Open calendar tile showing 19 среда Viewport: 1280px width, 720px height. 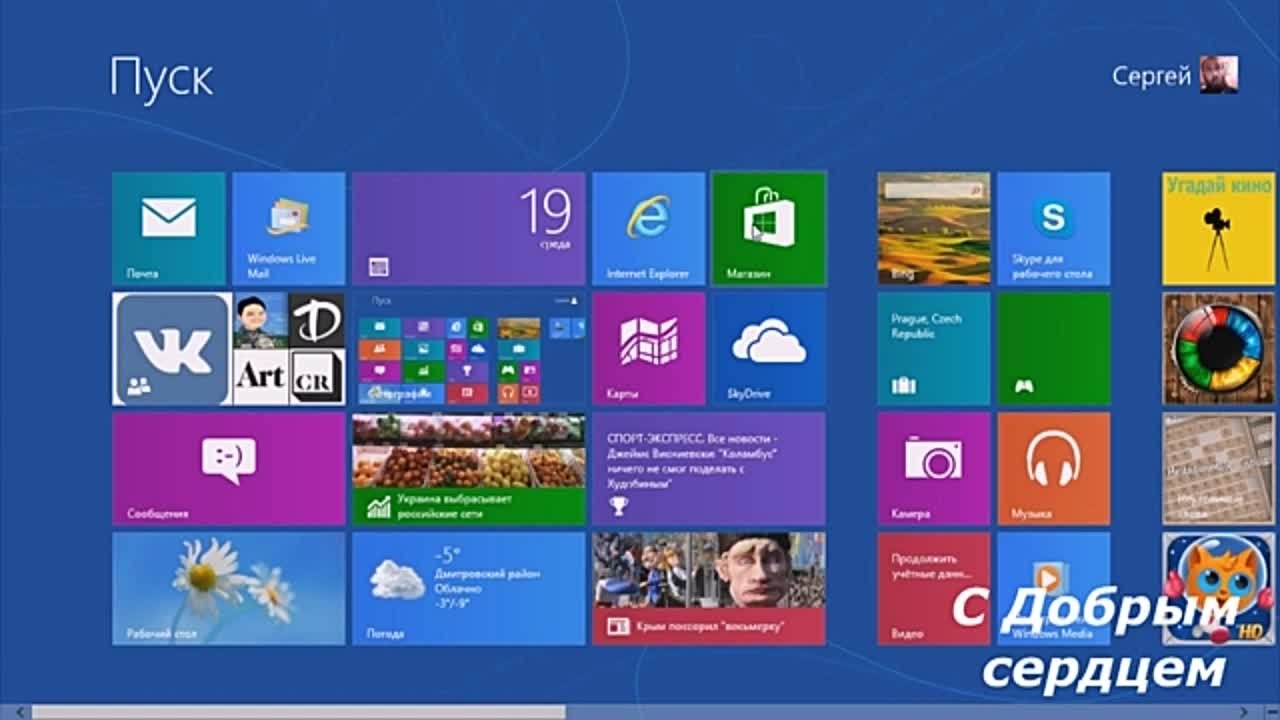(x=468, y=228)
